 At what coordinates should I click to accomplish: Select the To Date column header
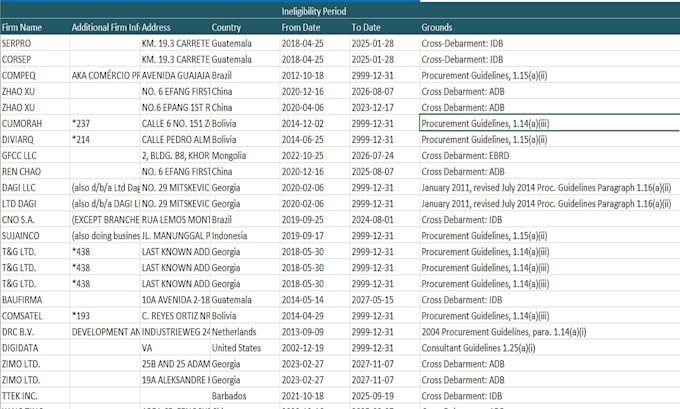tap(385, 27)
